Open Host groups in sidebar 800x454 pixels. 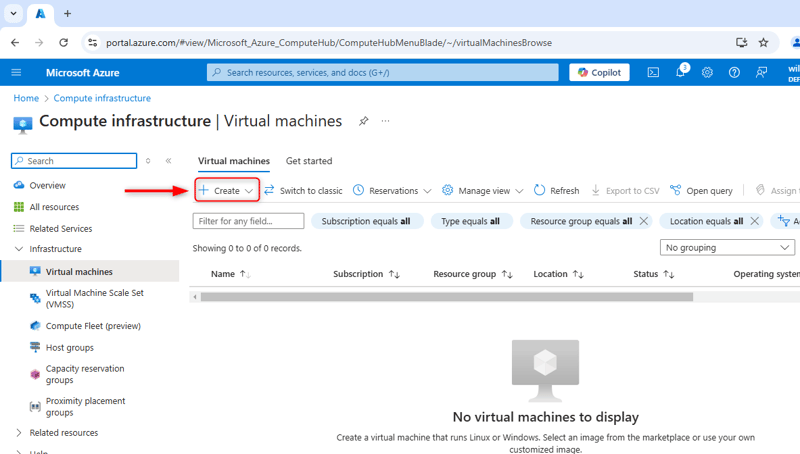(70, 348)
